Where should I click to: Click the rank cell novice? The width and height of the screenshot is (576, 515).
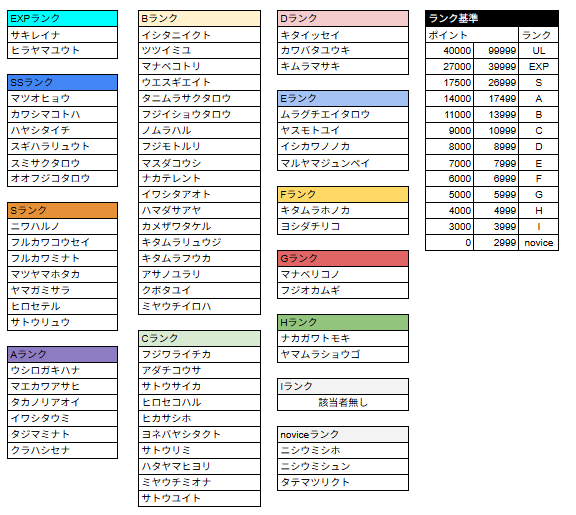[539, 243]
